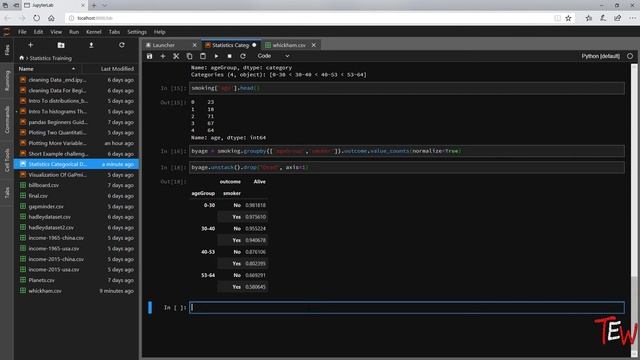
Task: Open the File menu
Action: coord(22,32)
